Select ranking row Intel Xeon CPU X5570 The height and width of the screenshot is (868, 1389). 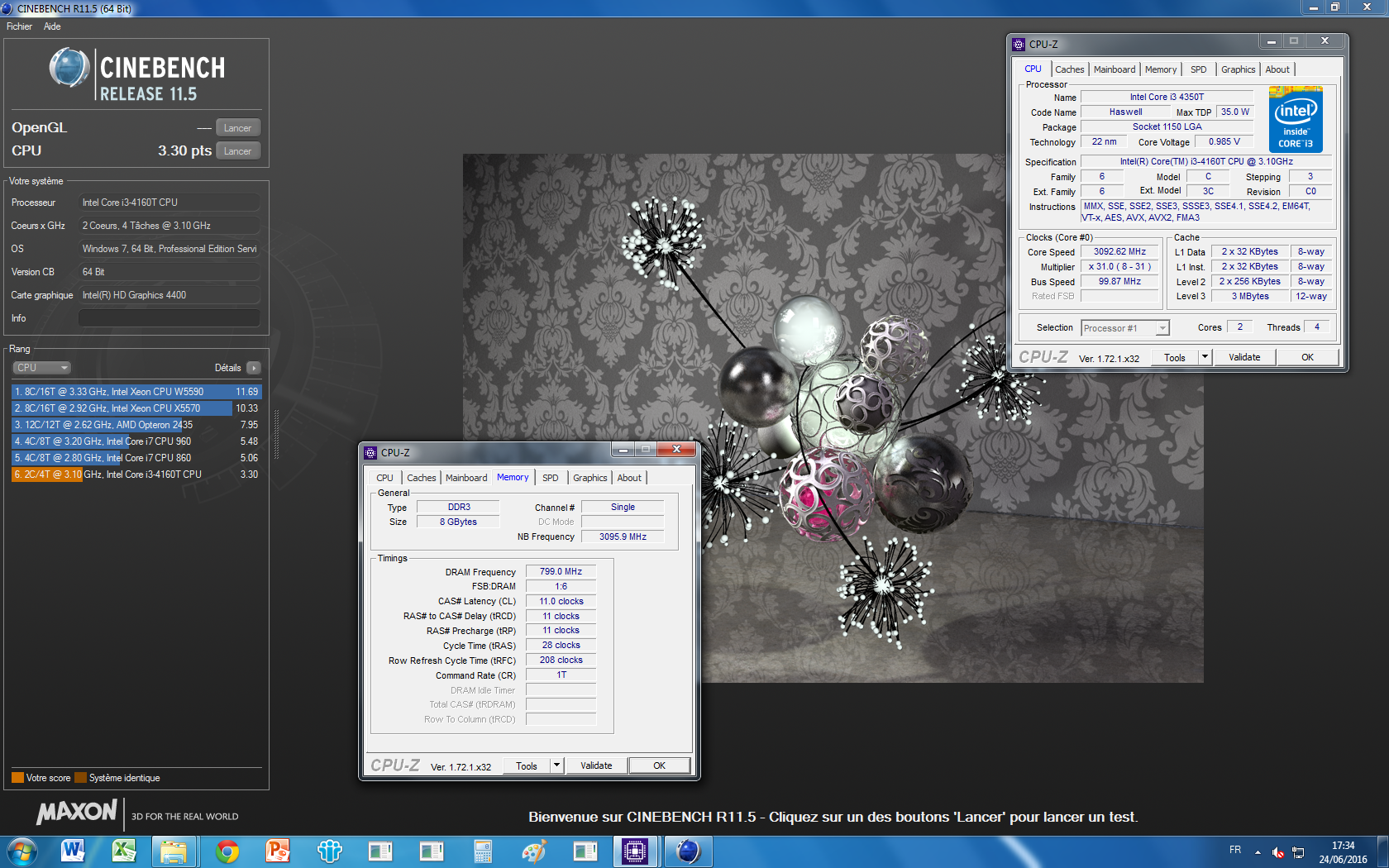pos(136,408)
